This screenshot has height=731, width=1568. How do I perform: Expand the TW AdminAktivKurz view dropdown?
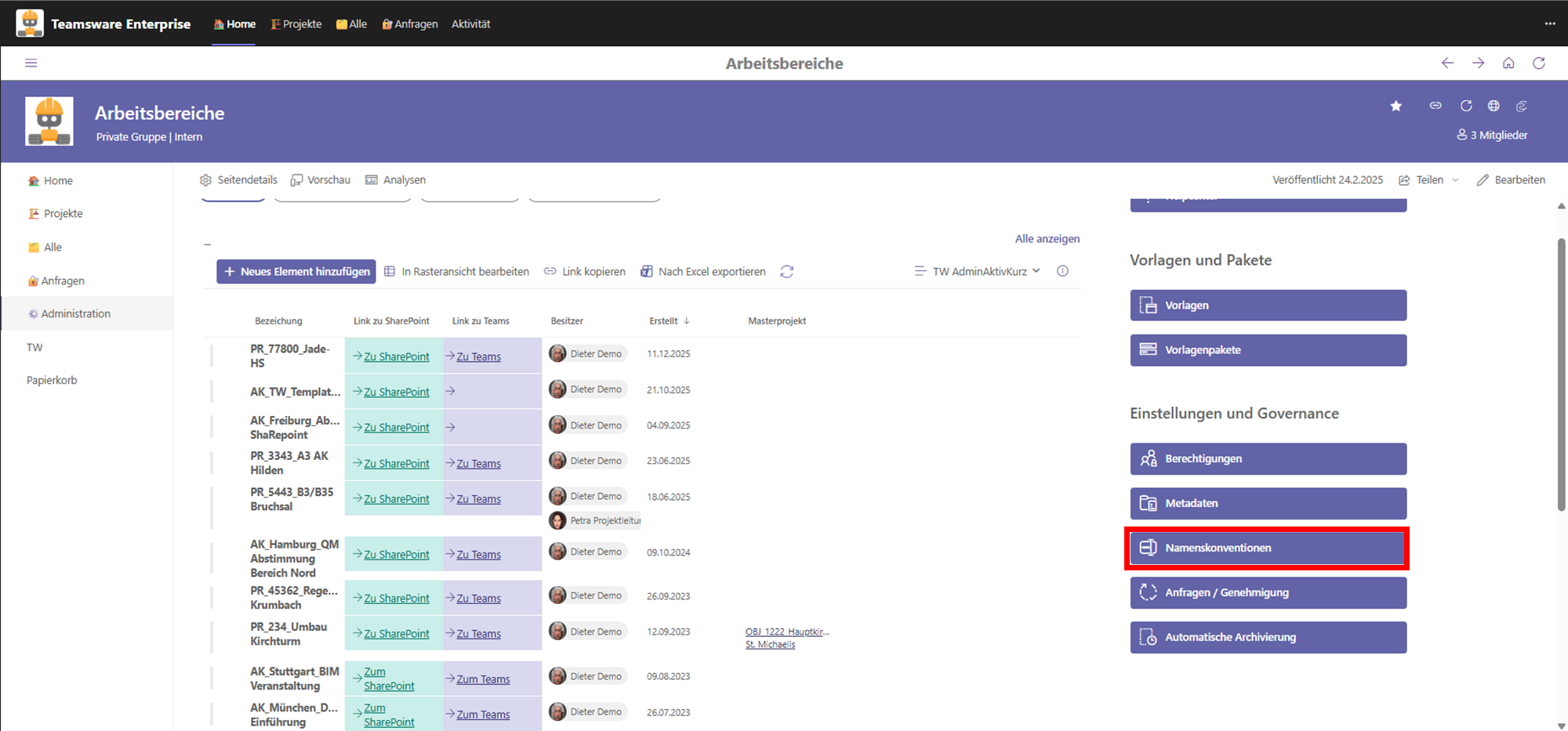[978, 271]
